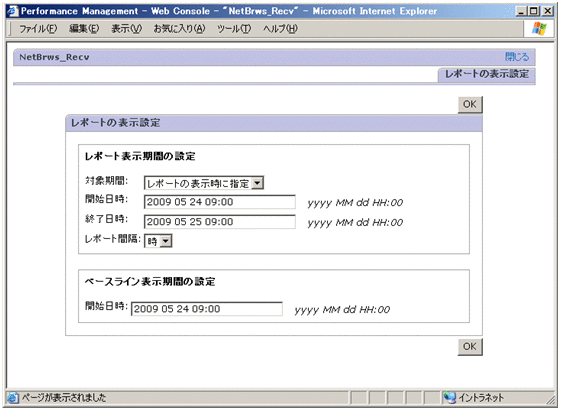Click the レポート間隔: label
561x412 pixels.
[x=113, y=239]
